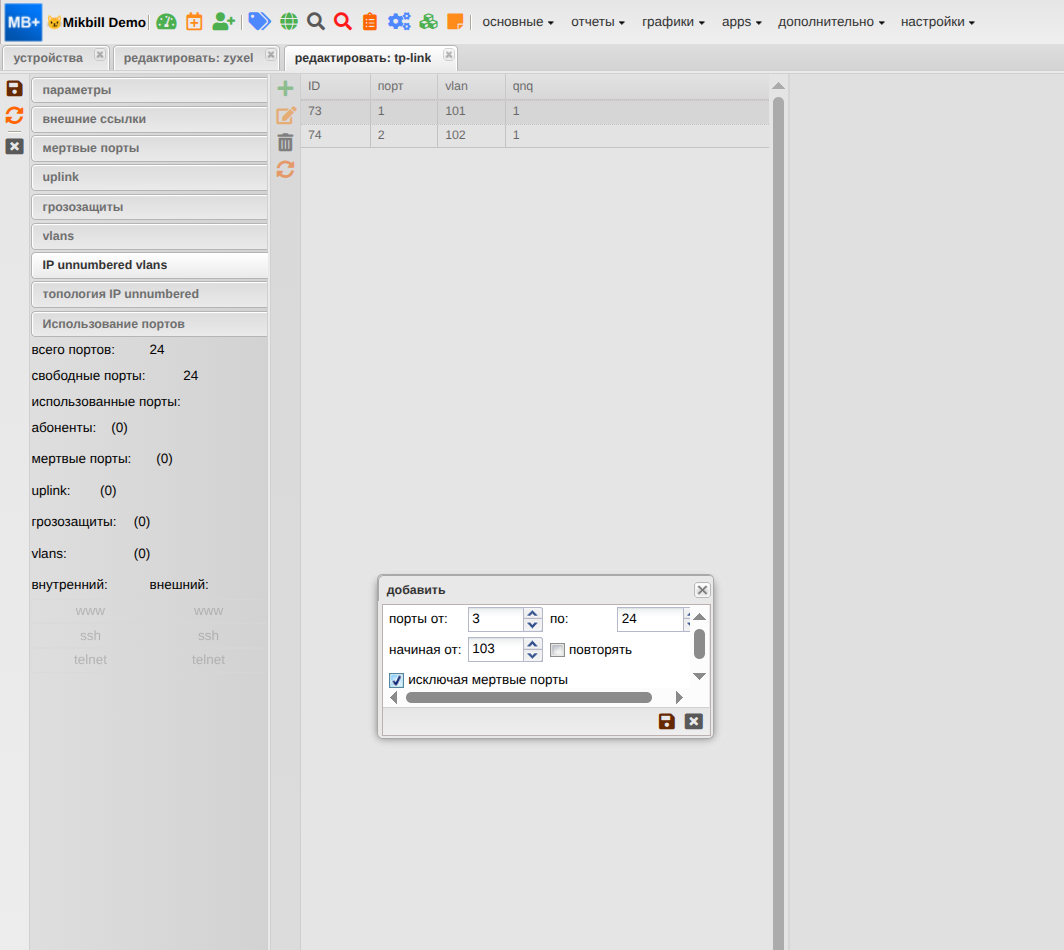This screenshot has height=950, width=1064.
Task: Sort by the qnq column header
Action: pyautogui.click(x=637, y=86)
